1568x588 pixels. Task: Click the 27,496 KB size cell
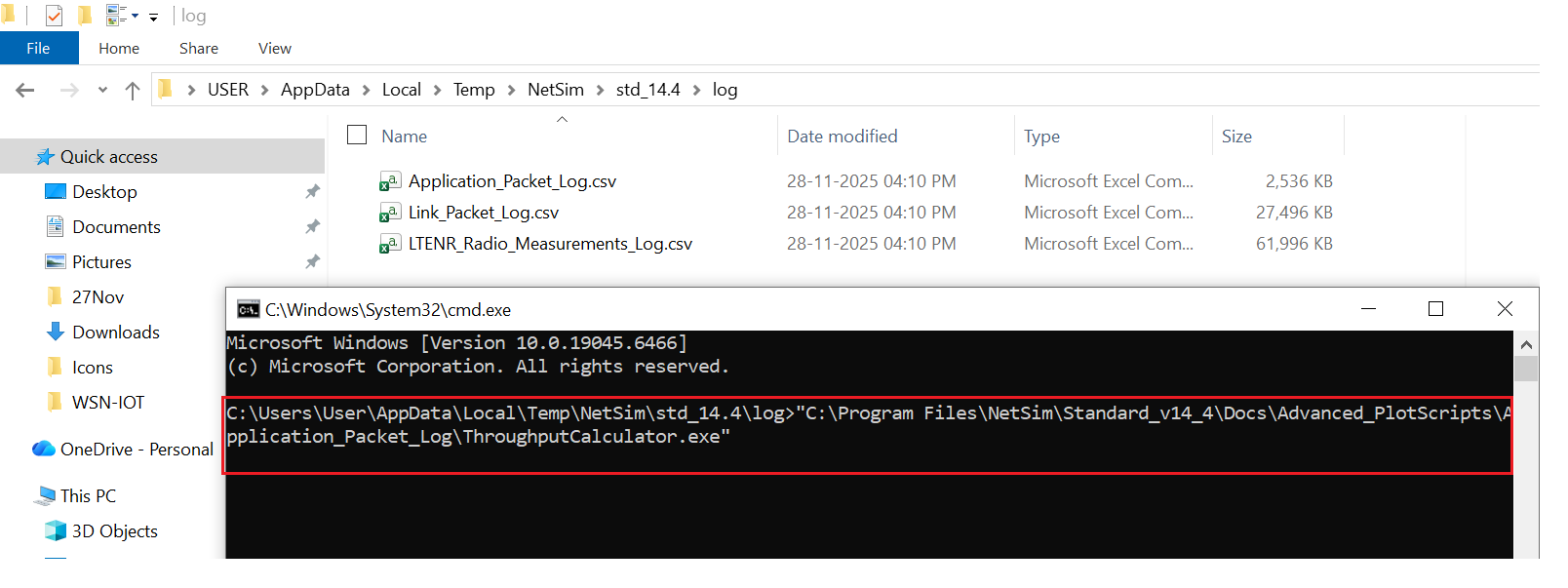click(x=1294, y=213)
